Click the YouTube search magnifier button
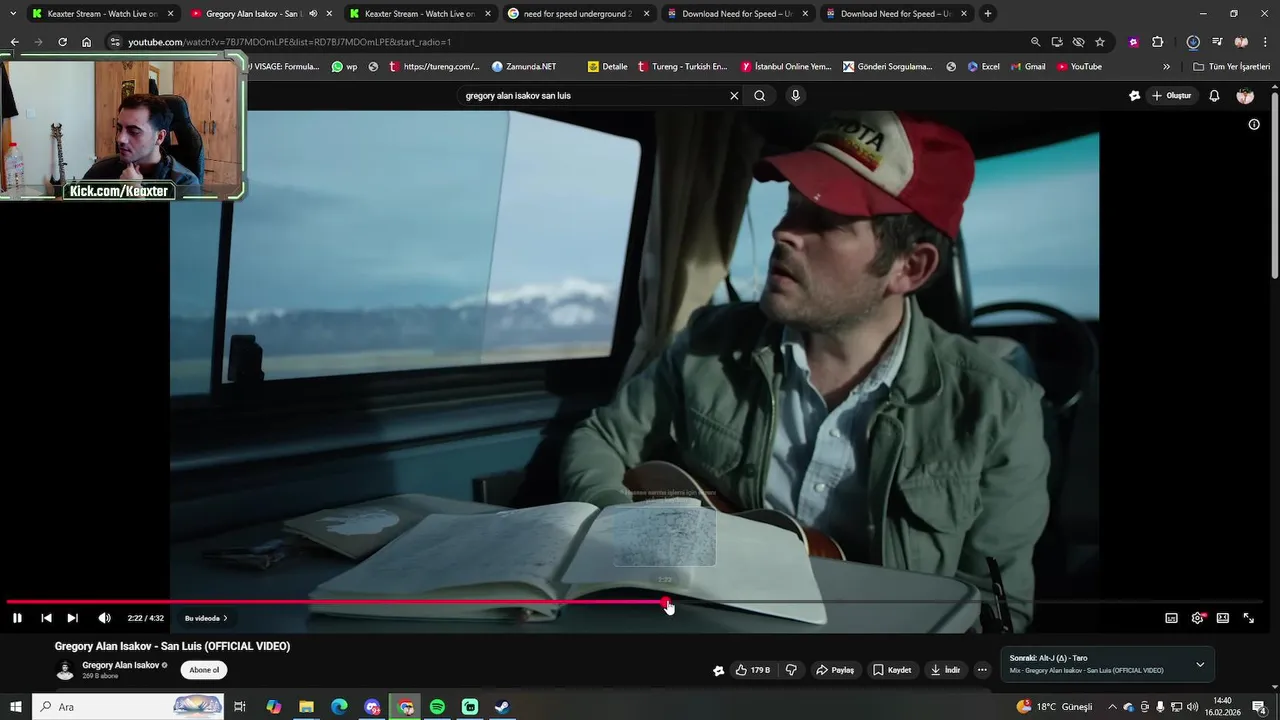 tap(760, 96)
